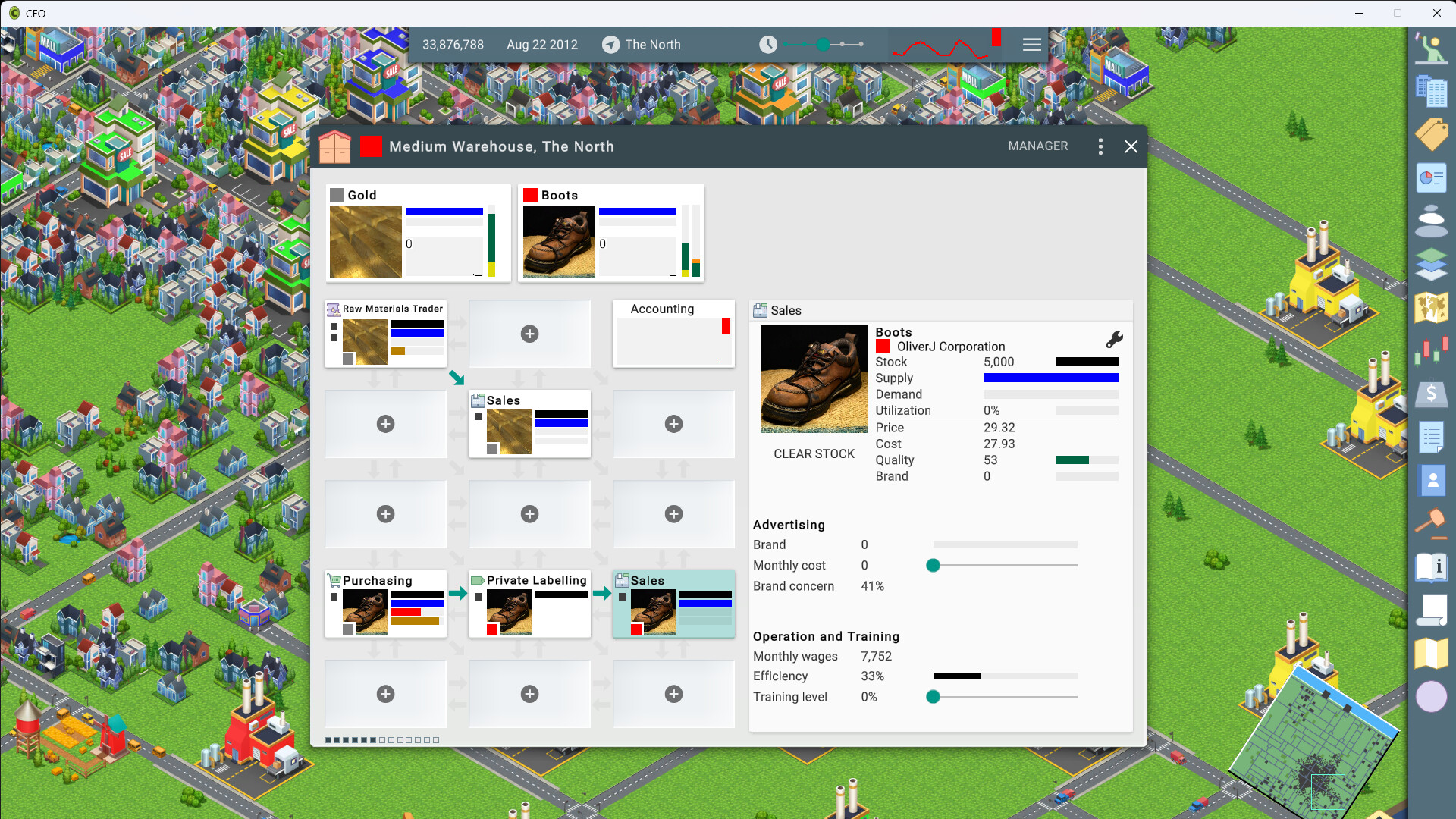Click the pie chart market analysis icon
Viewport: 1456px width, 819px height.
[x=1432, y=177]
